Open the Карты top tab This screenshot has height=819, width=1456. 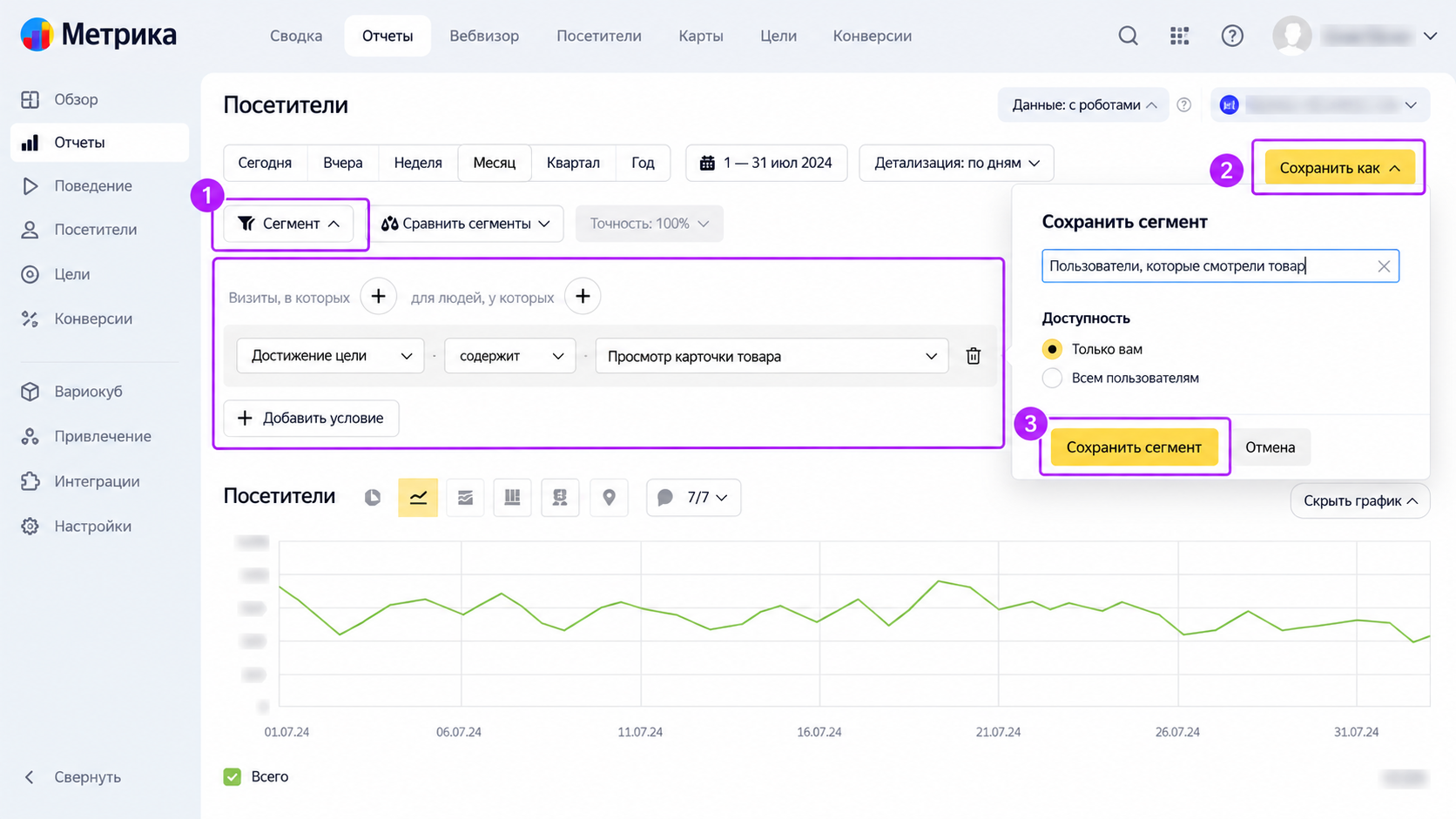tap(701, 36)
